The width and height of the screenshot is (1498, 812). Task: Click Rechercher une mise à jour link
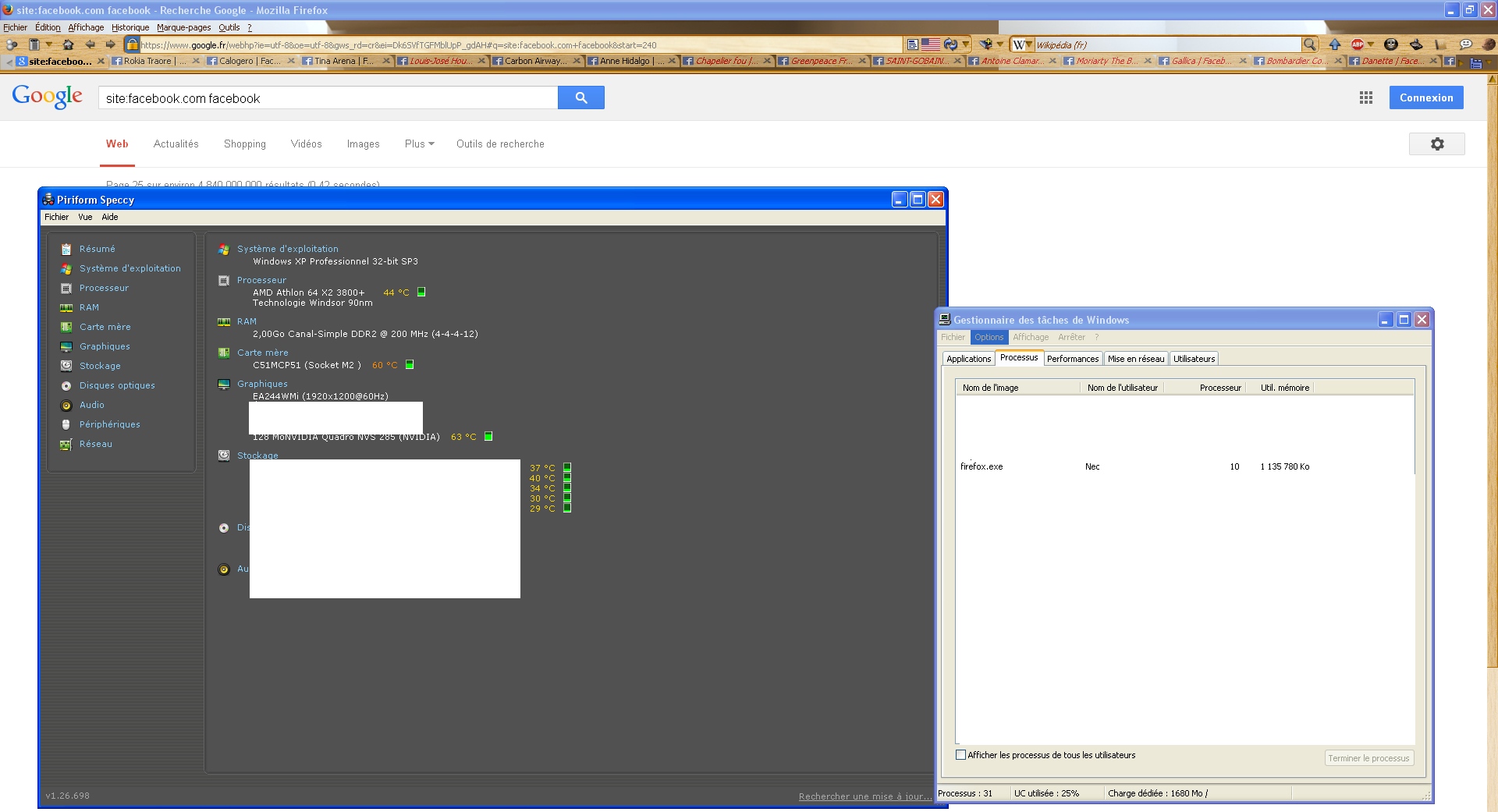click(864, 796)
